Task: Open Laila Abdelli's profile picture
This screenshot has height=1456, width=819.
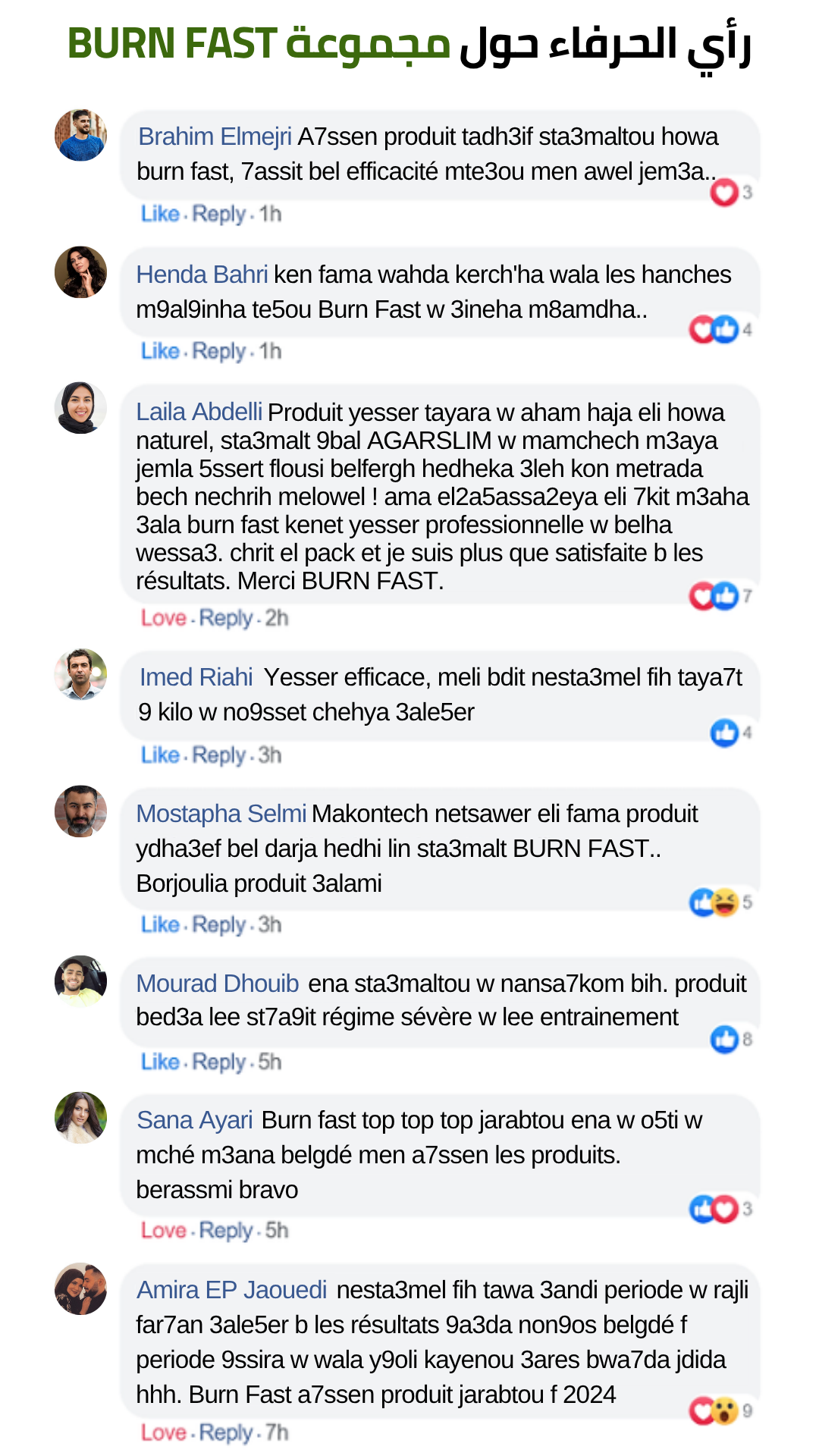Action: (x=80, y=408)
